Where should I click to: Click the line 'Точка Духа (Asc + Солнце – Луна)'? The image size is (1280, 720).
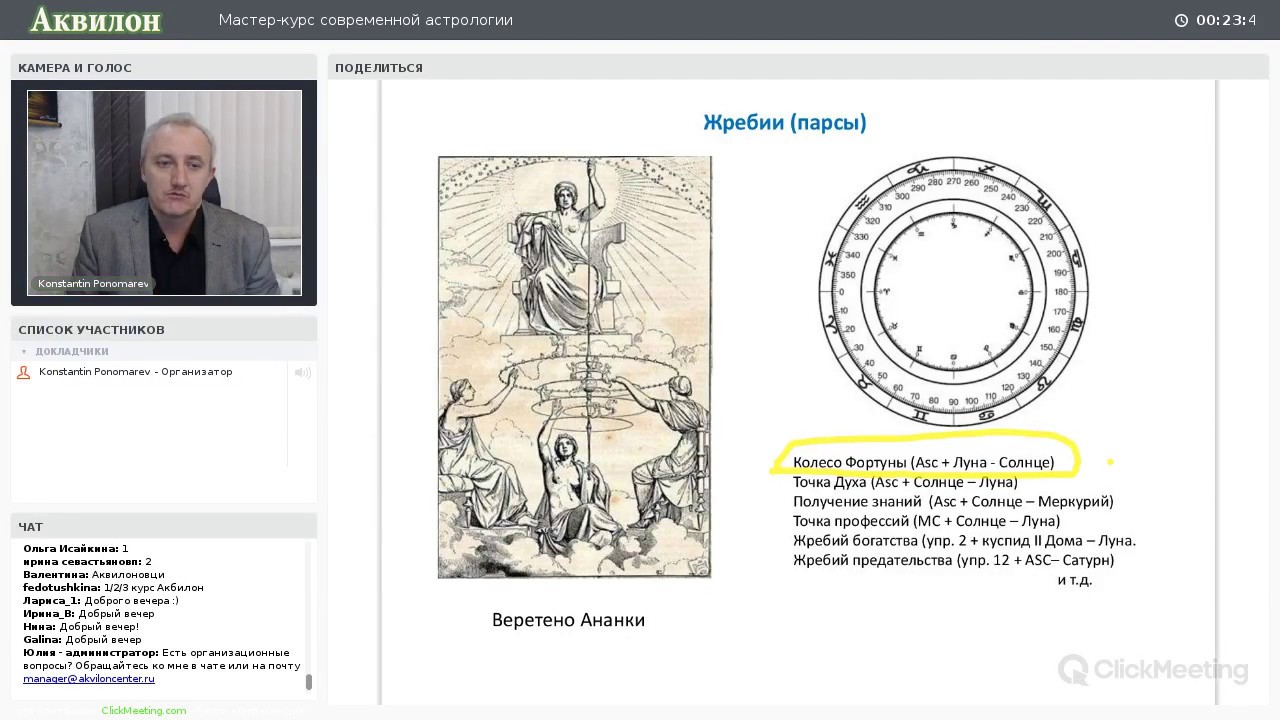905,482
